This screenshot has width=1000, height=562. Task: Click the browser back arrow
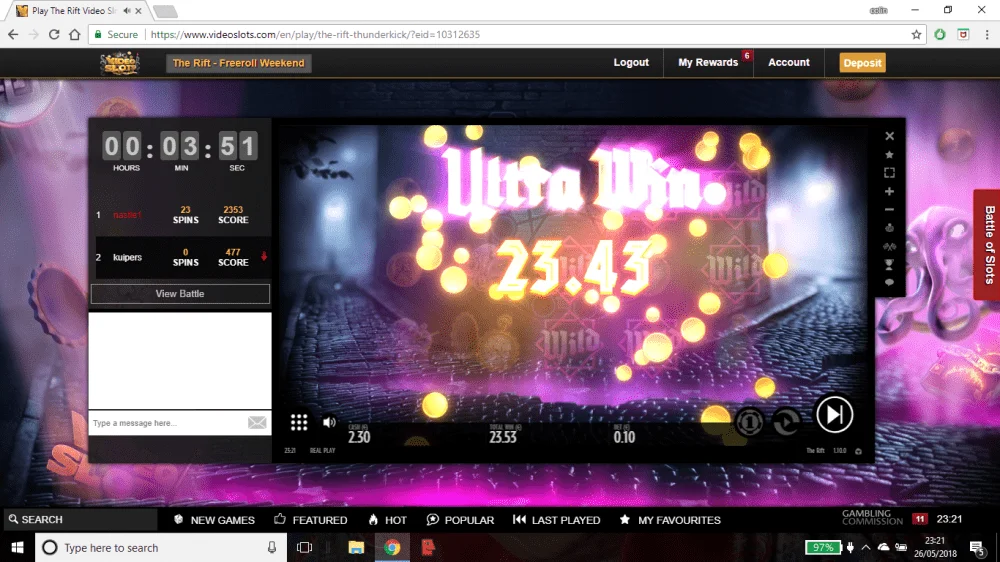point(13,34)
